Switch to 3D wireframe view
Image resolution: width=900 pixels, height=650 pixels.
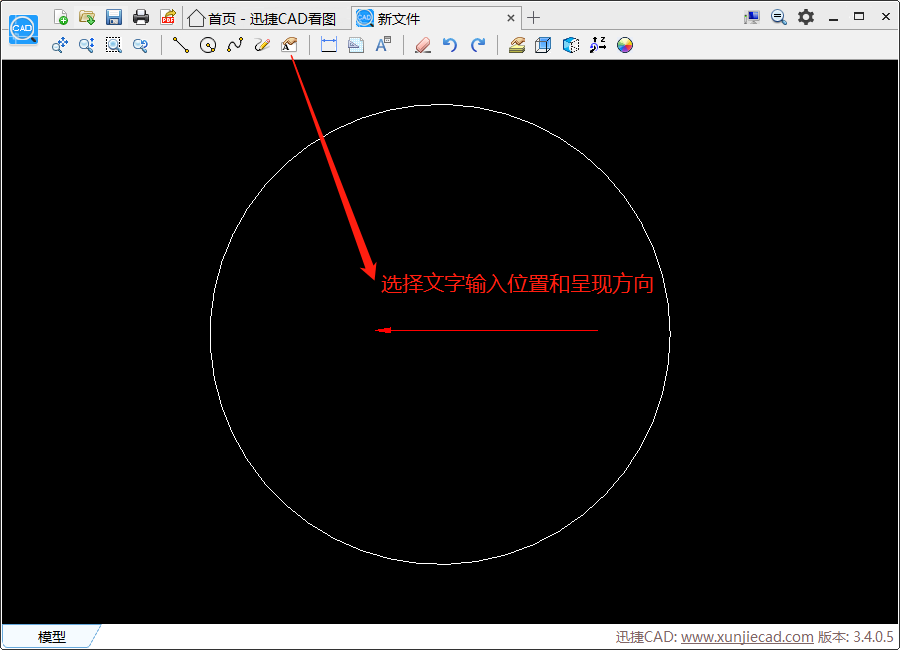pyautogui.click(x=543, y=45)
